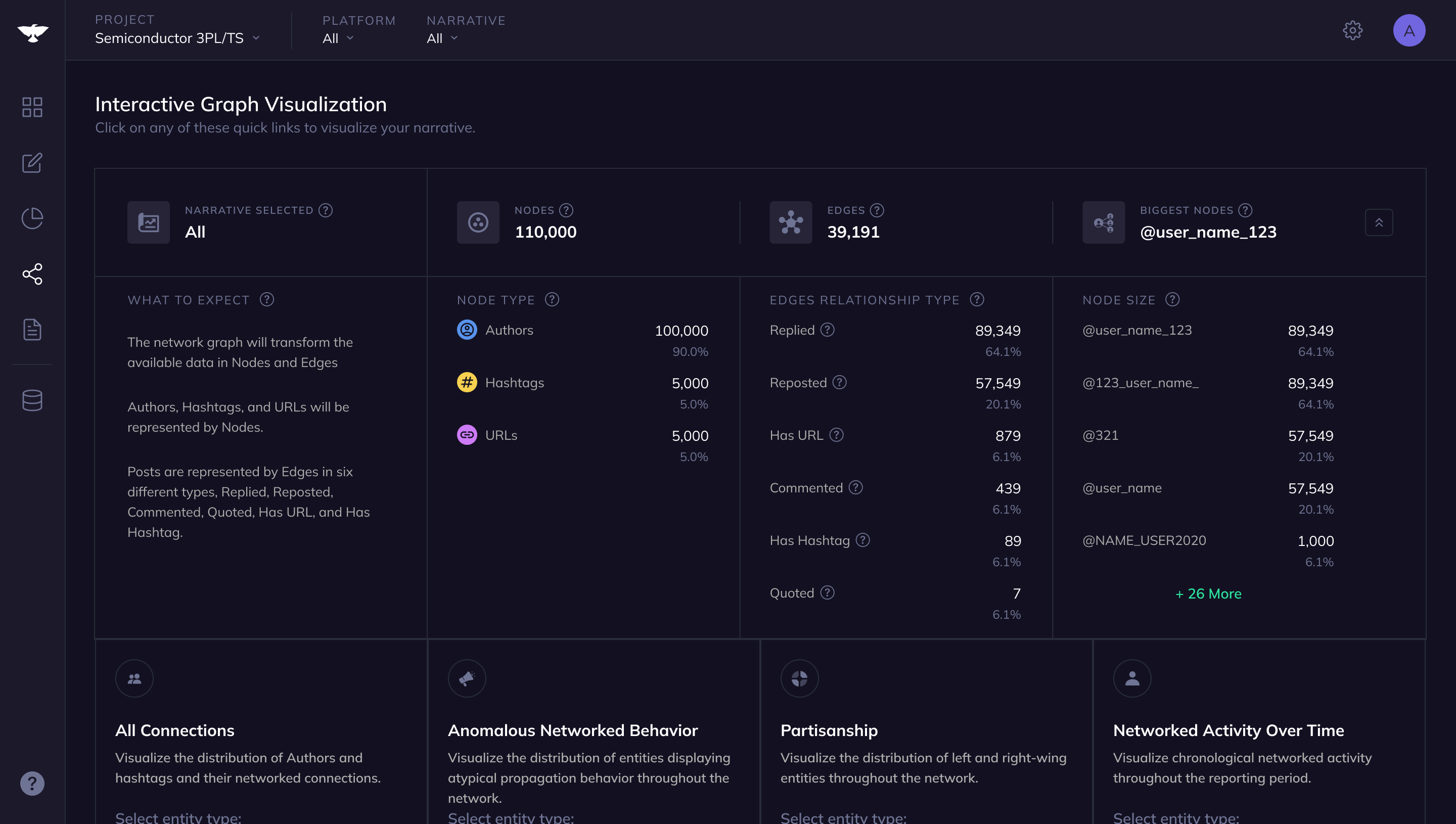Click the database icon in sidebar
The height and width of the screenshot is (824, 1456).
(x=32, y=400)
